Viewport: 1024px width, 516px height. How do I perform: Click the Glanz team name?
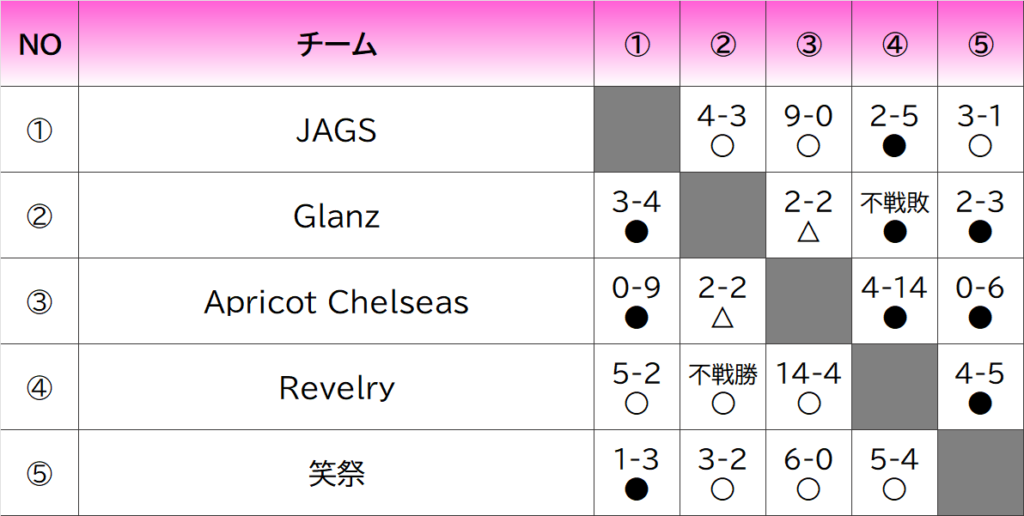click(336, 216)
